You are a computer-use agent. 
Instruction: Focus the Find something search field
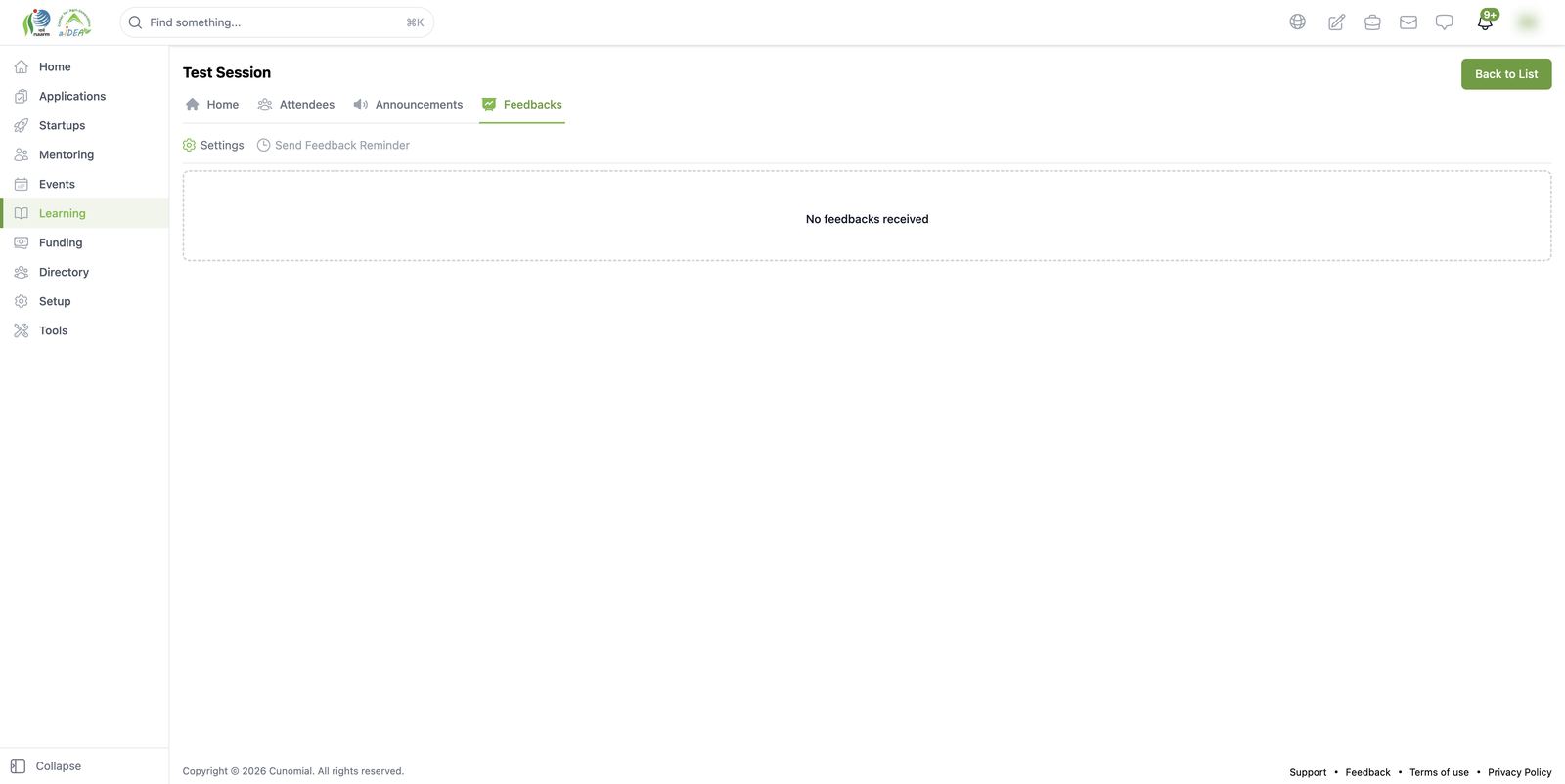277,22
